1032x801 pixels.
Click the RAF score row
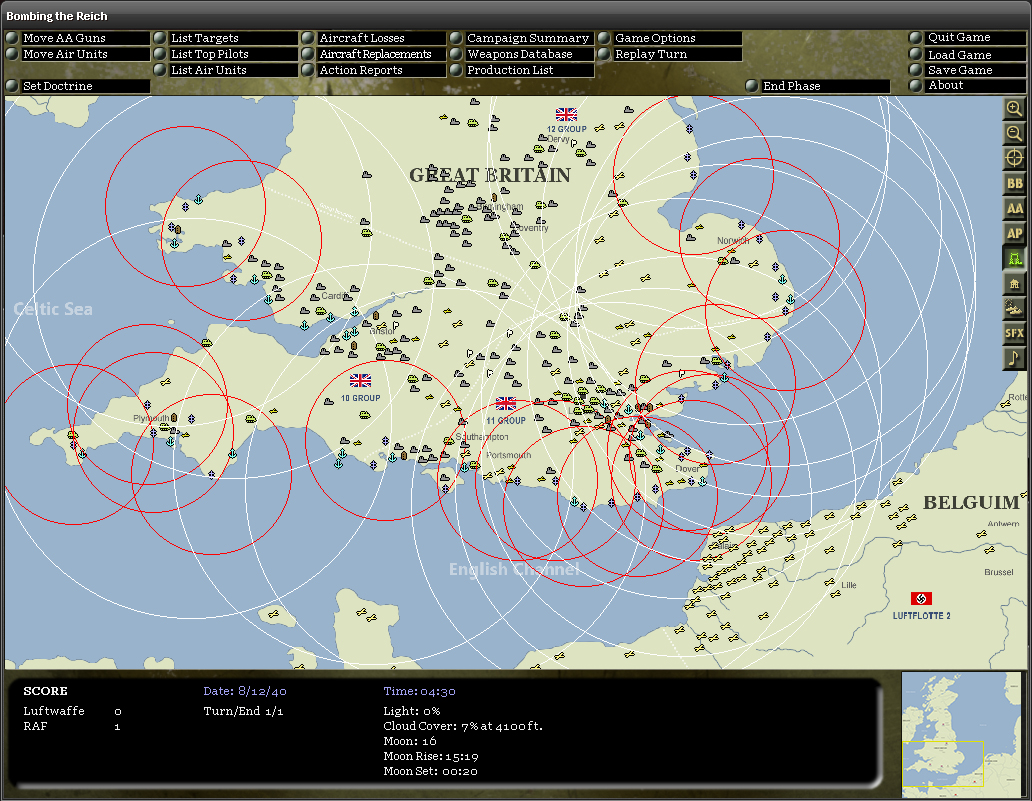(x=72, y=726)
